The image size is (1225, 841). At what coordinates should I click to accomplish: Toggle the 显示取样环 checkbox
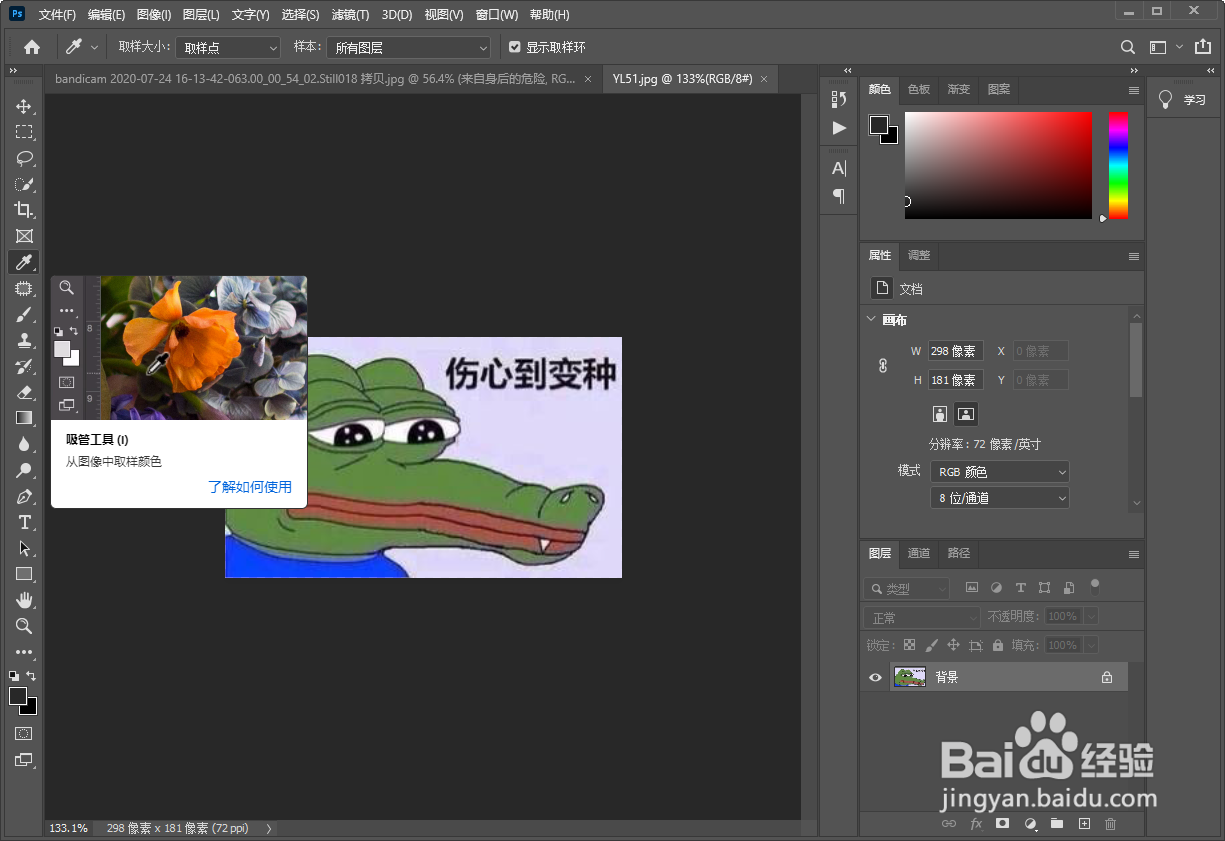(x=514, y=47)
